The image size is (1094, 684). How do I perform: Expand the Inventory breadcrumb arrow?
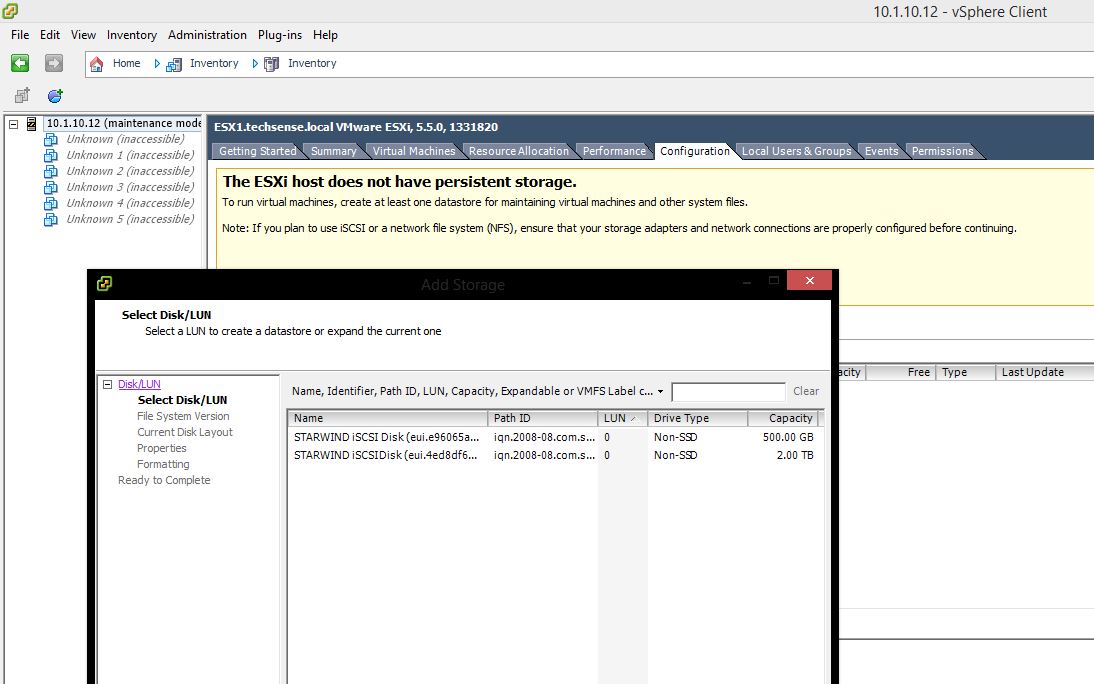click(x=255, y=64)
